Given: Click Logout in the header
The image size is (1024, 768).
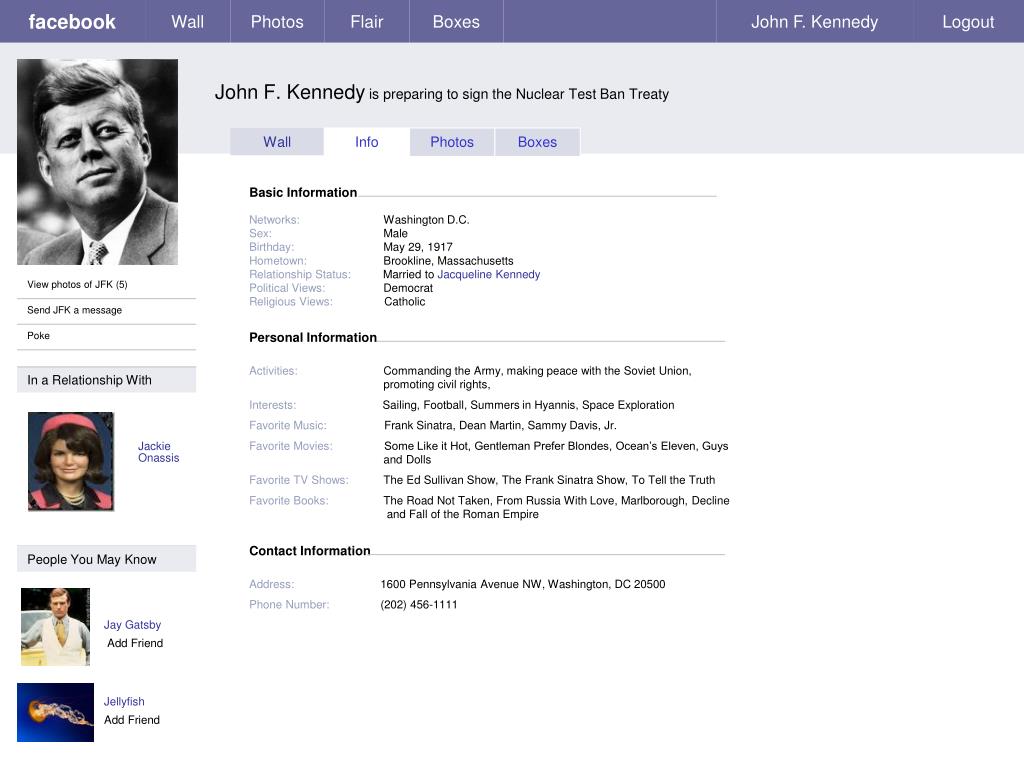Looking at the screenshot, I should [968, 22].
